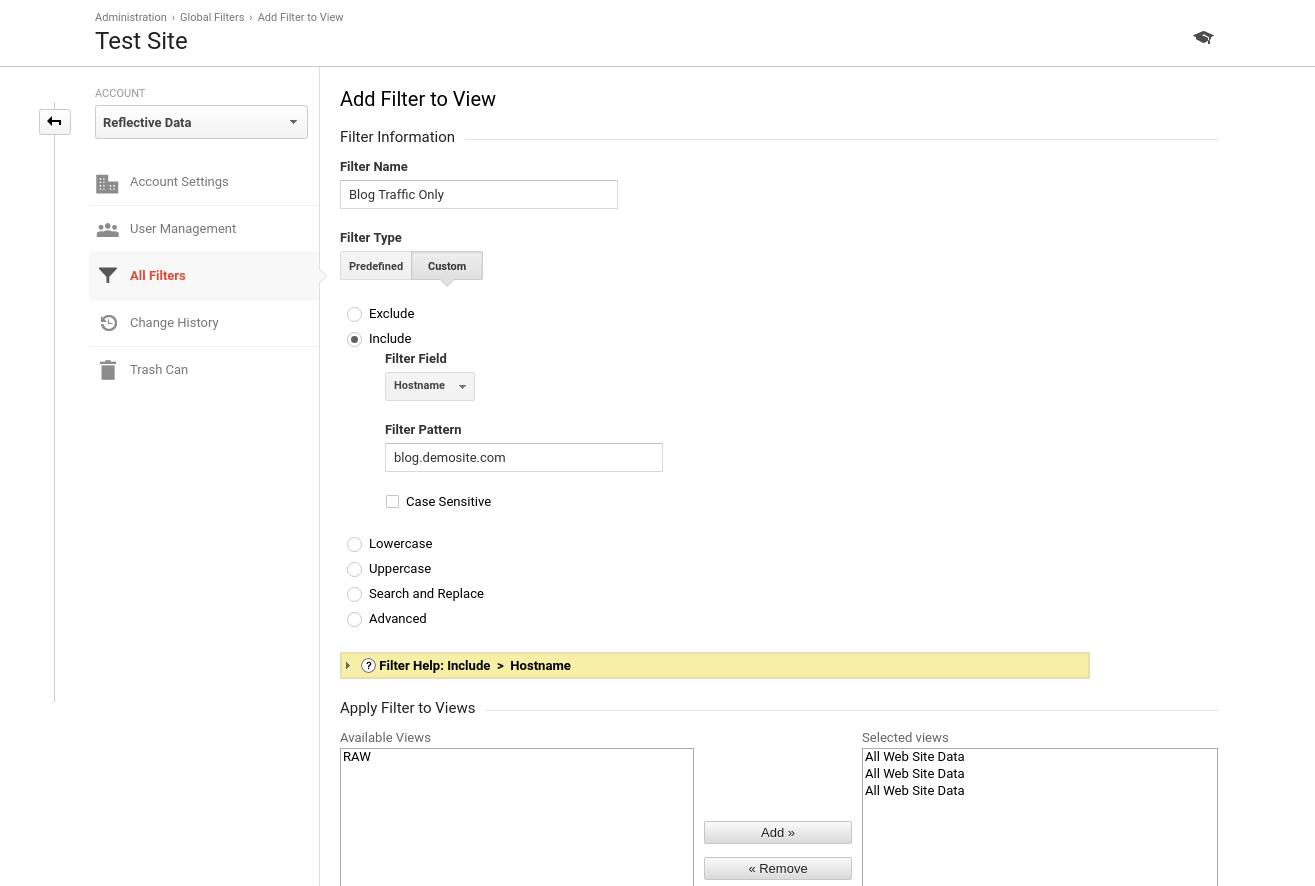Click the back arrow icon
Viewport: 1315px width, 886px height.
pyautogui.click(x=55, y=122)
